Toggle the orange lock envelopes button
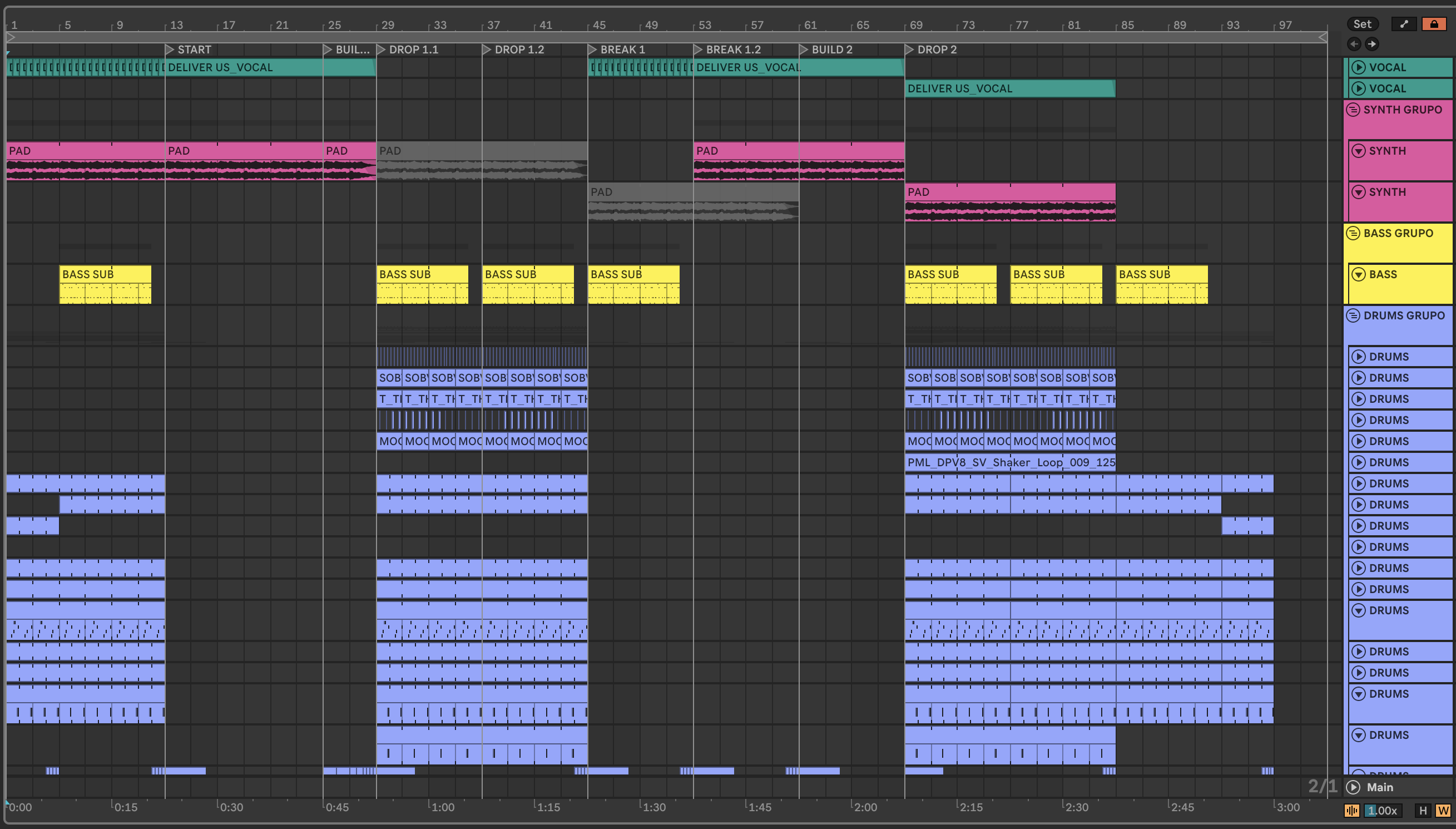This screenshot has height=829, width=1456. pos(1434,24)
